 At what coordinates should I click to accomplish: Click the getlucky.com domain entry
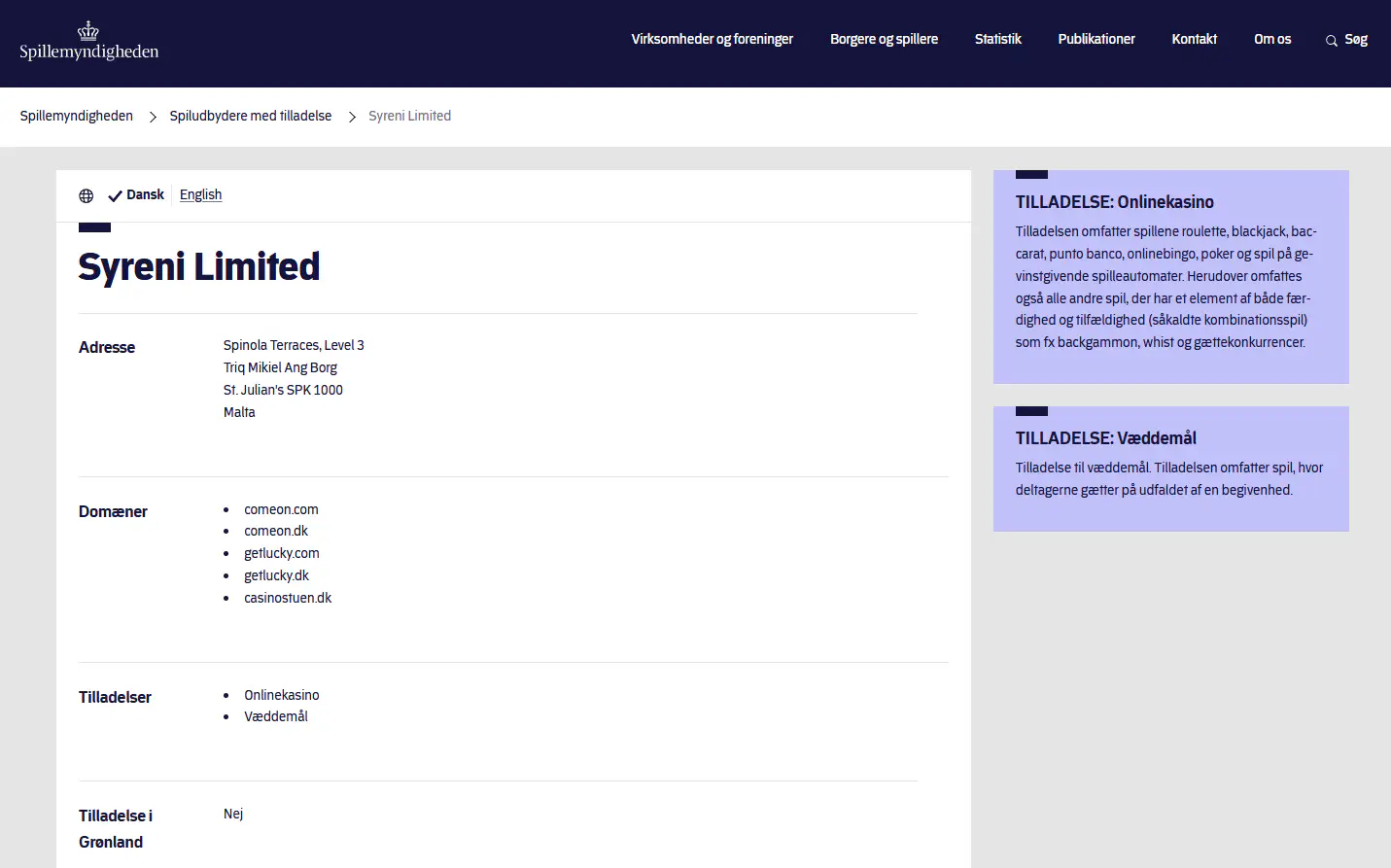(x=282, y=553)
